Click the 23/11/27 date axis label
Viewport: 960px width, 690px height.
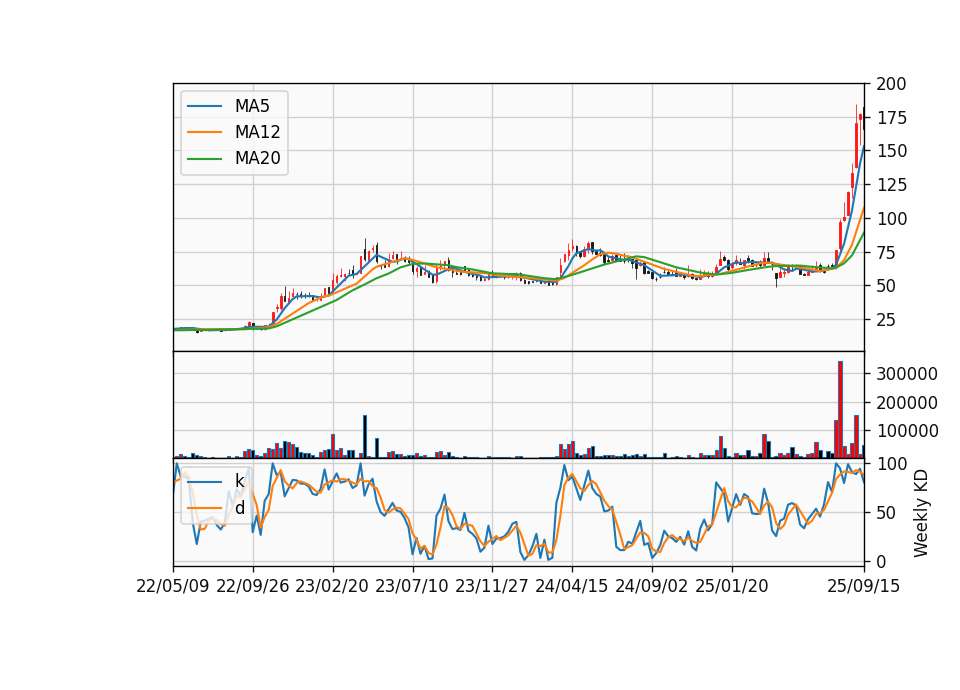(x=492, y=586)
